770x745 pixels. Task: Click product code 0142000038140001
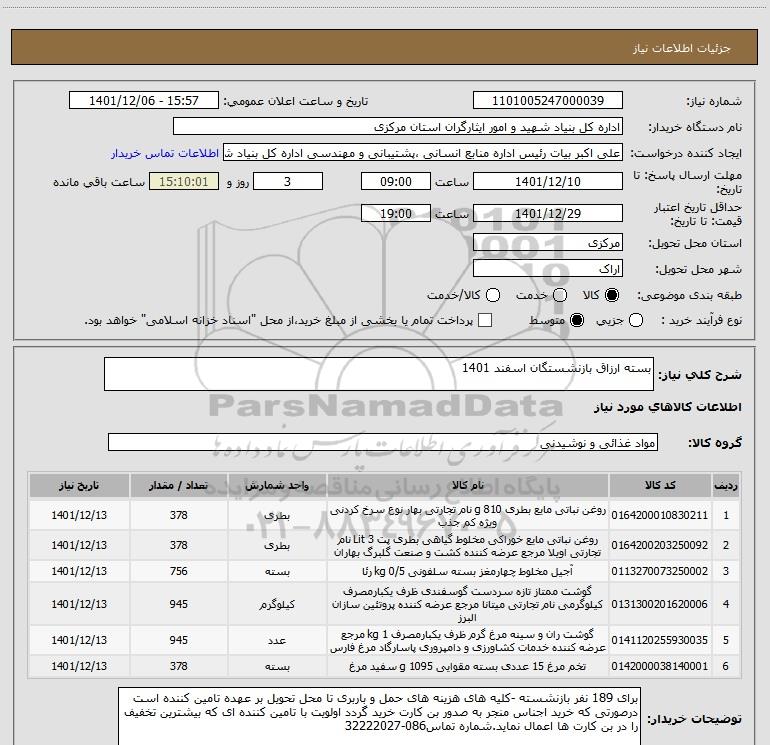pos(660,666)
